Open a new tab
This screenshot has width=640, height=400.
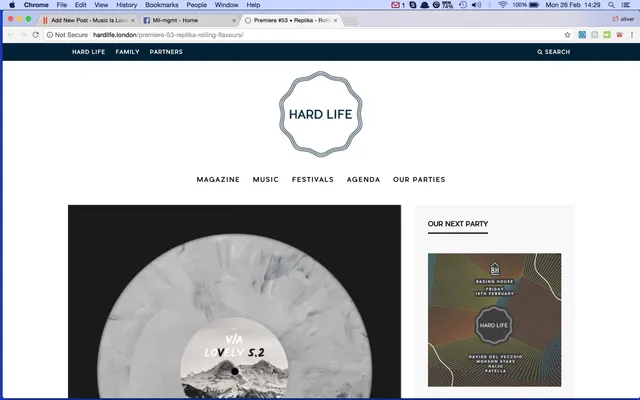point(351,20)
